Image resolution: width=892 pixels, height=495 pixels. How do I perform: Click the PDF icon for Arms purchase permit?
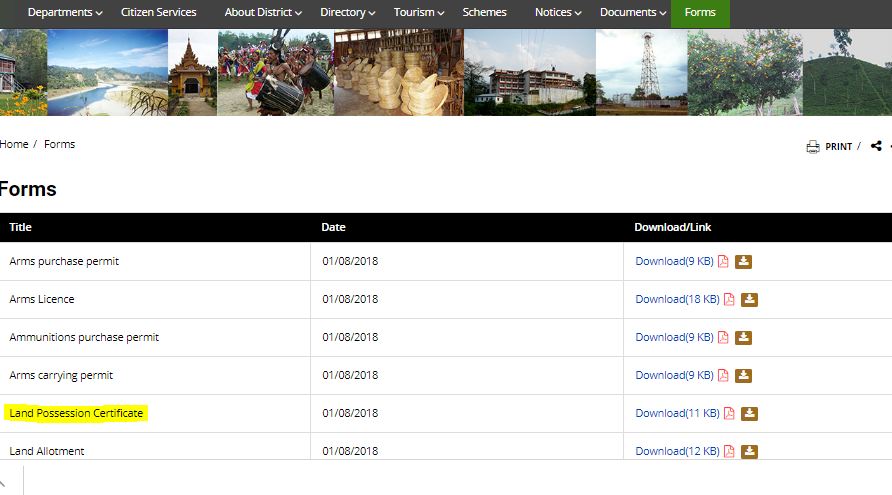point(723,262)
